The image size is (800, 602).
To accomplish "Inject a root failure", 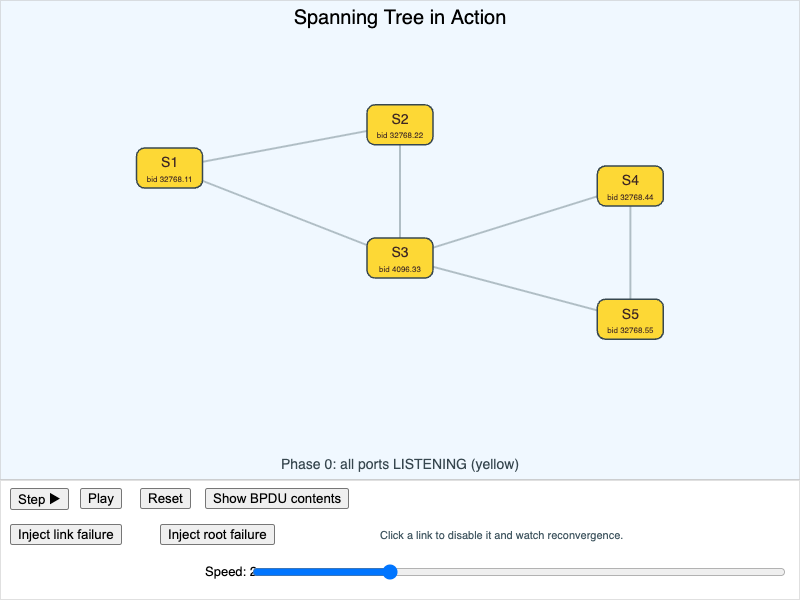I will pyautogui.click(x=217, y=535).
